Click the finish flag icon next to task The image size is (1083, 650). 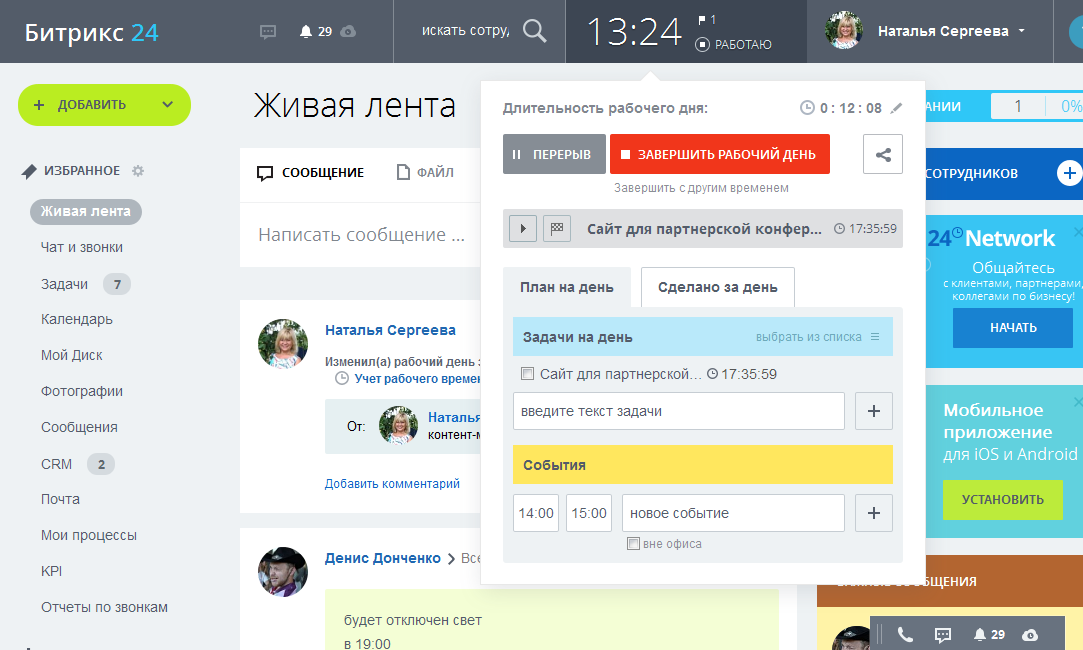(x=556, y=228)
